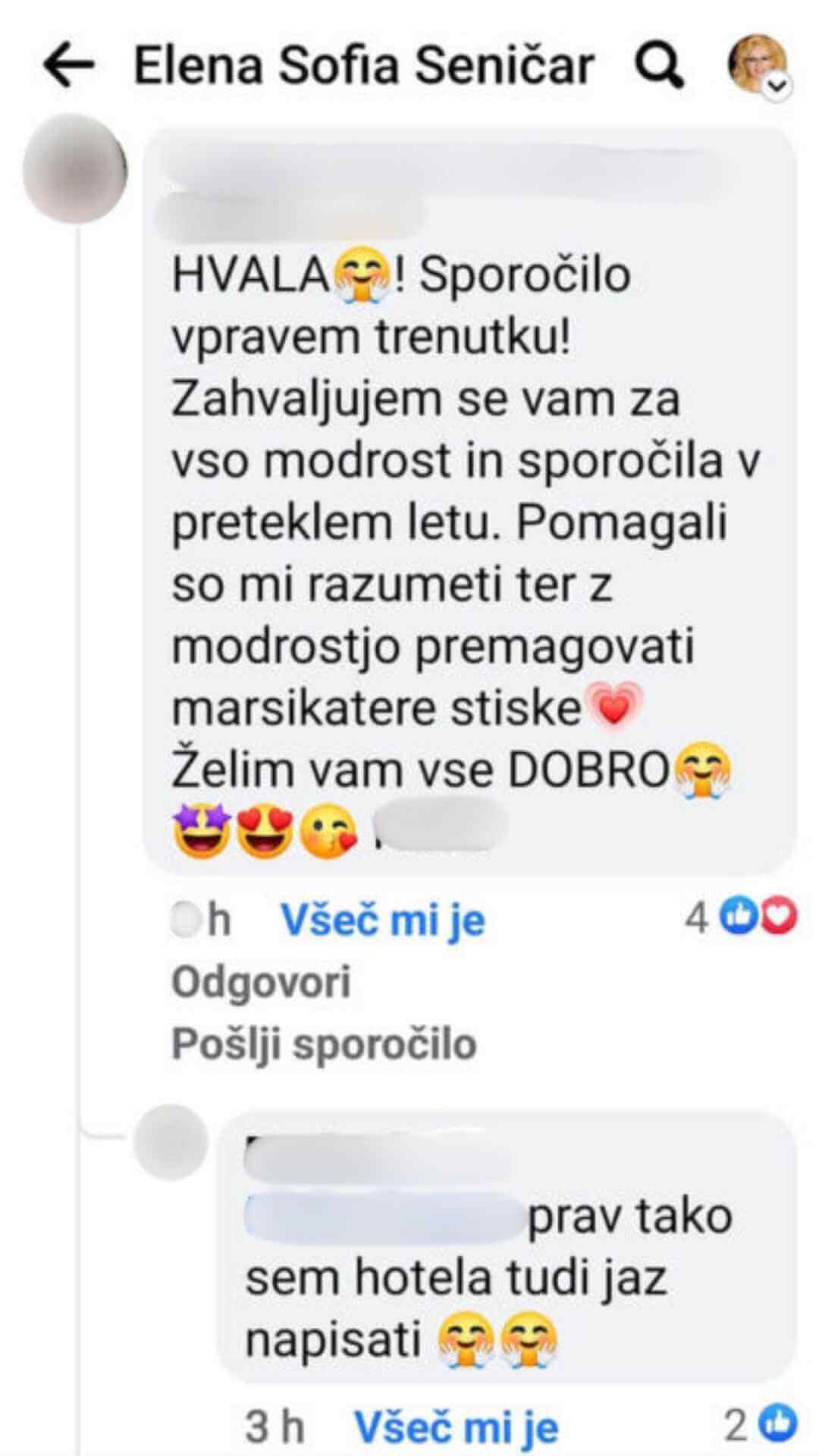819x1456 pixels.
Task: Reply using Odgovori
Action: click(261, 981)
